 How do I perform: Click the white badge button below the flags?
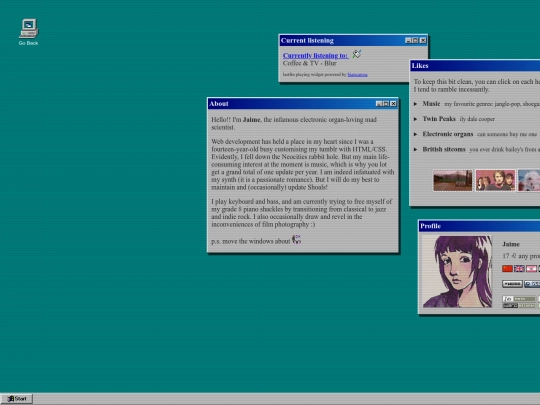pos(512,284)
